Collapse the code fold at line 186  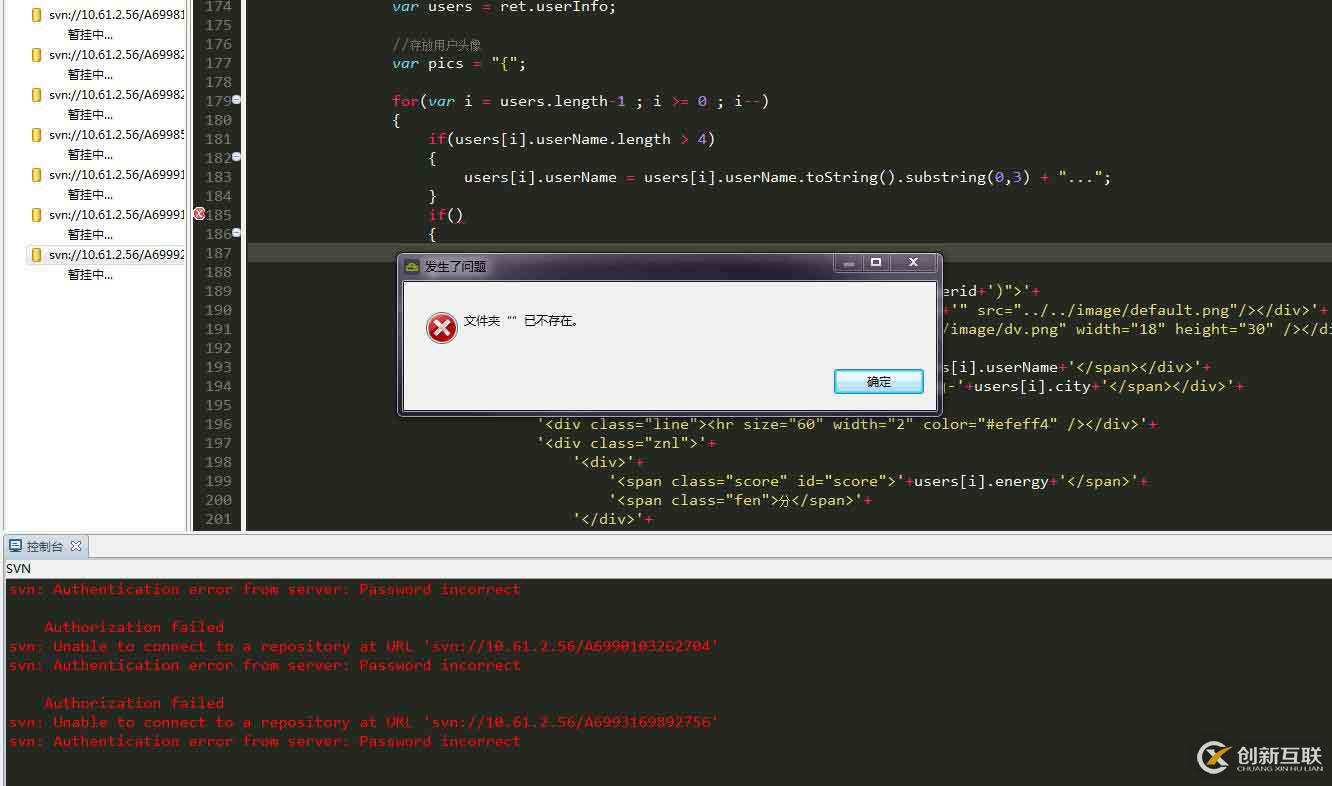click(237, 233)
